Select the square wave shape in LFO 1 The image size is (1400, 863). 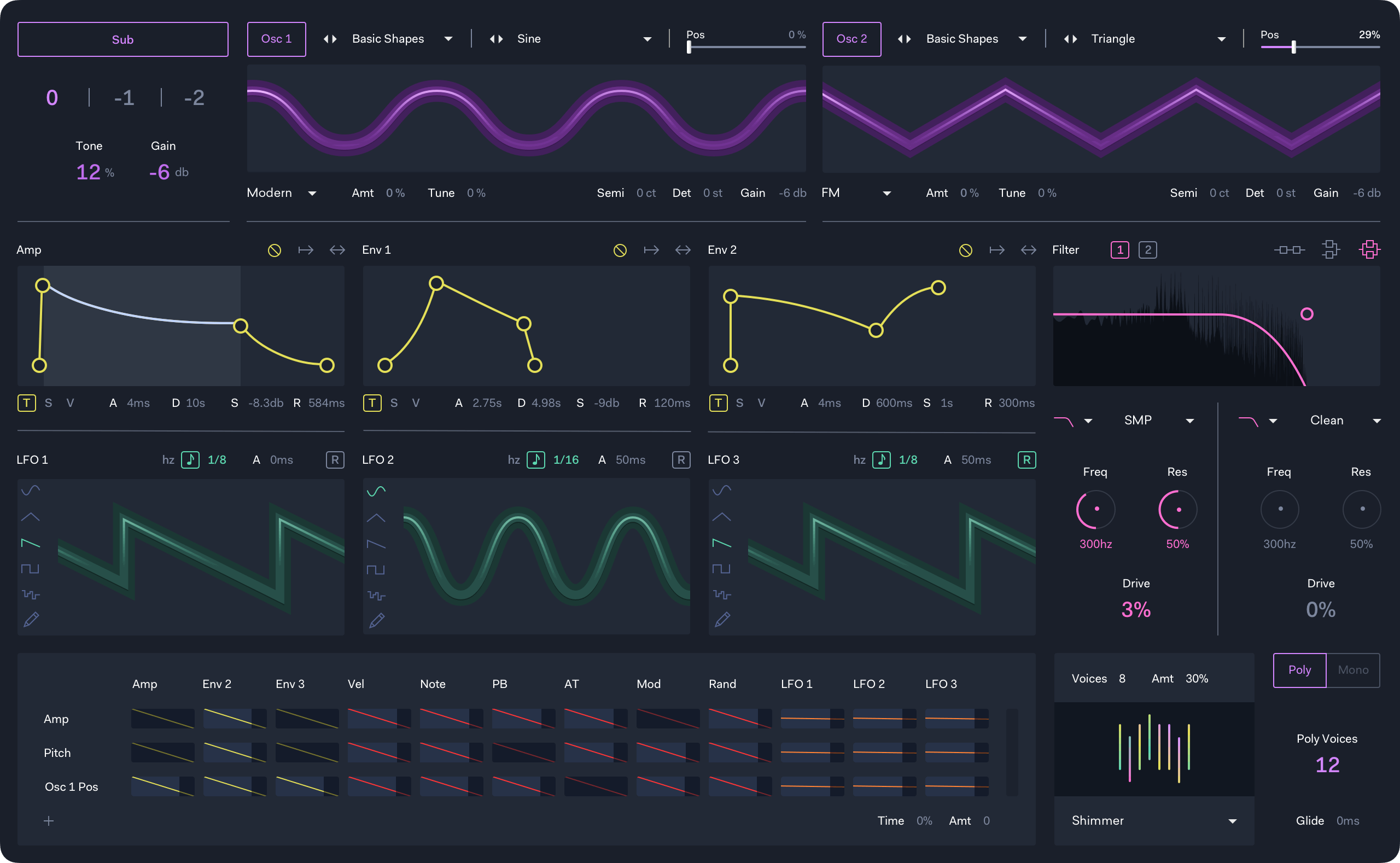pyautogui.click(x=30, y=568)
